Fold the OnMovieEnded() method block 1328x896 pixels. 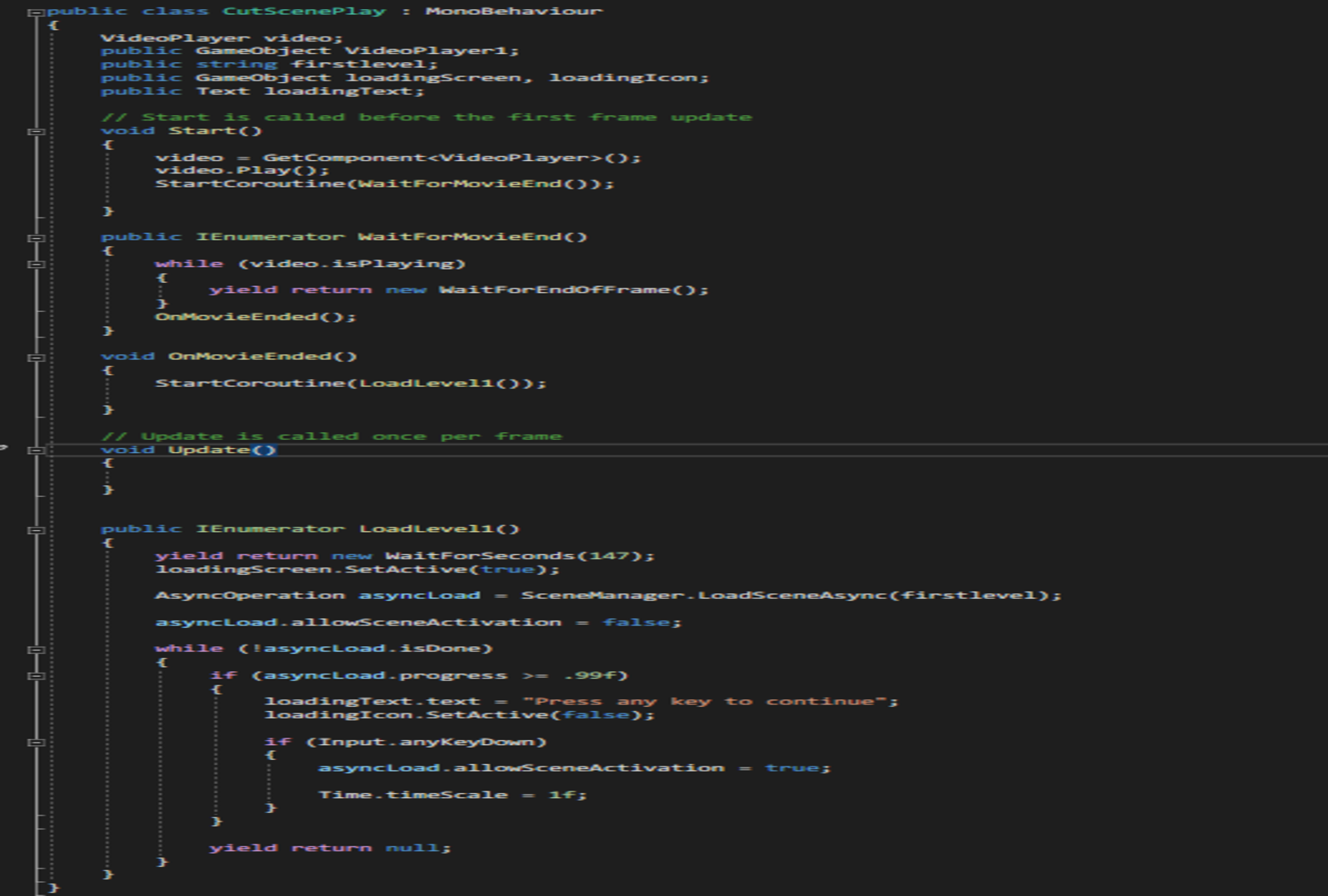[36, 357]
